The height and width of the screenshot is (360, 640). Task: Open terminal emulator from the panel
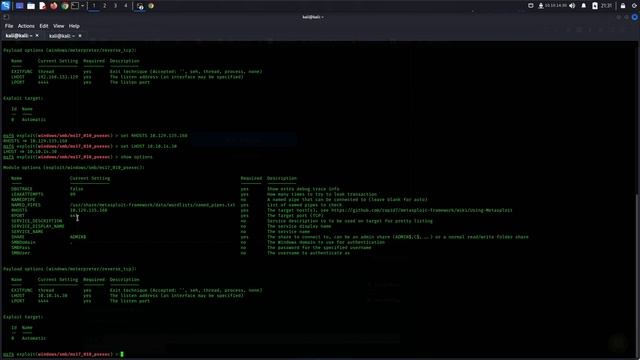point(75,6)
